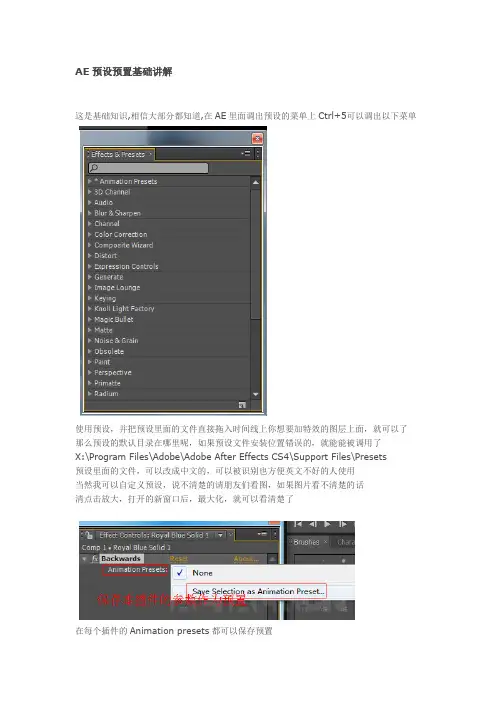This screenshot has width=496, height=702.
Task: Select the Perspective row
Action: [x=168, y=372]
